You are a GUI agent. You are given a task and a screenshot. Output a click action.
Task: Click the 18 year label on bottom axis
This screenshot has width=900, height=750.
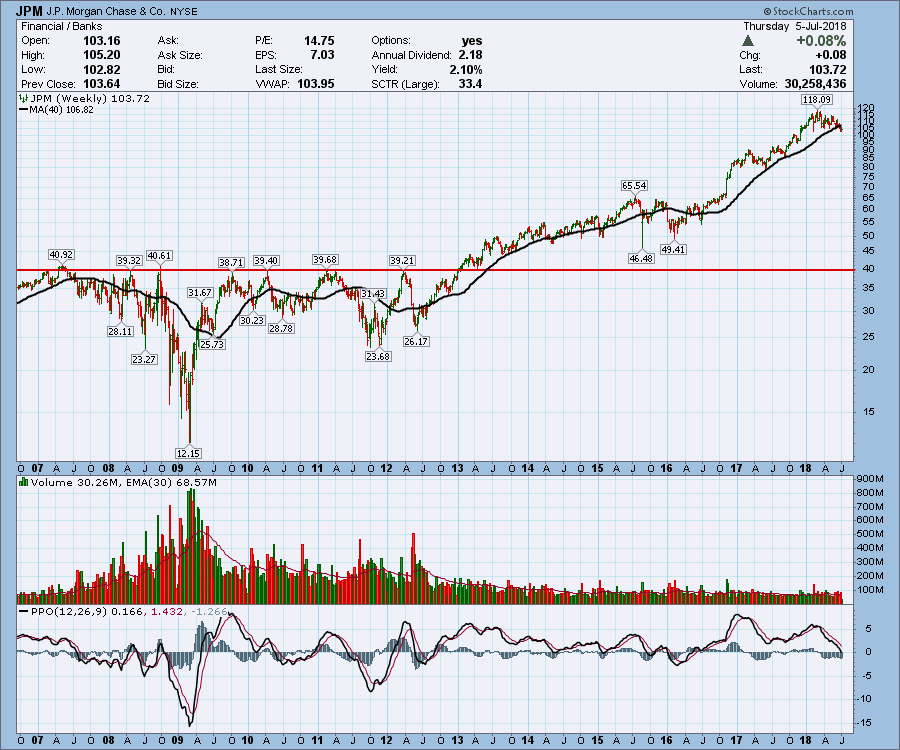pos(806,740)
